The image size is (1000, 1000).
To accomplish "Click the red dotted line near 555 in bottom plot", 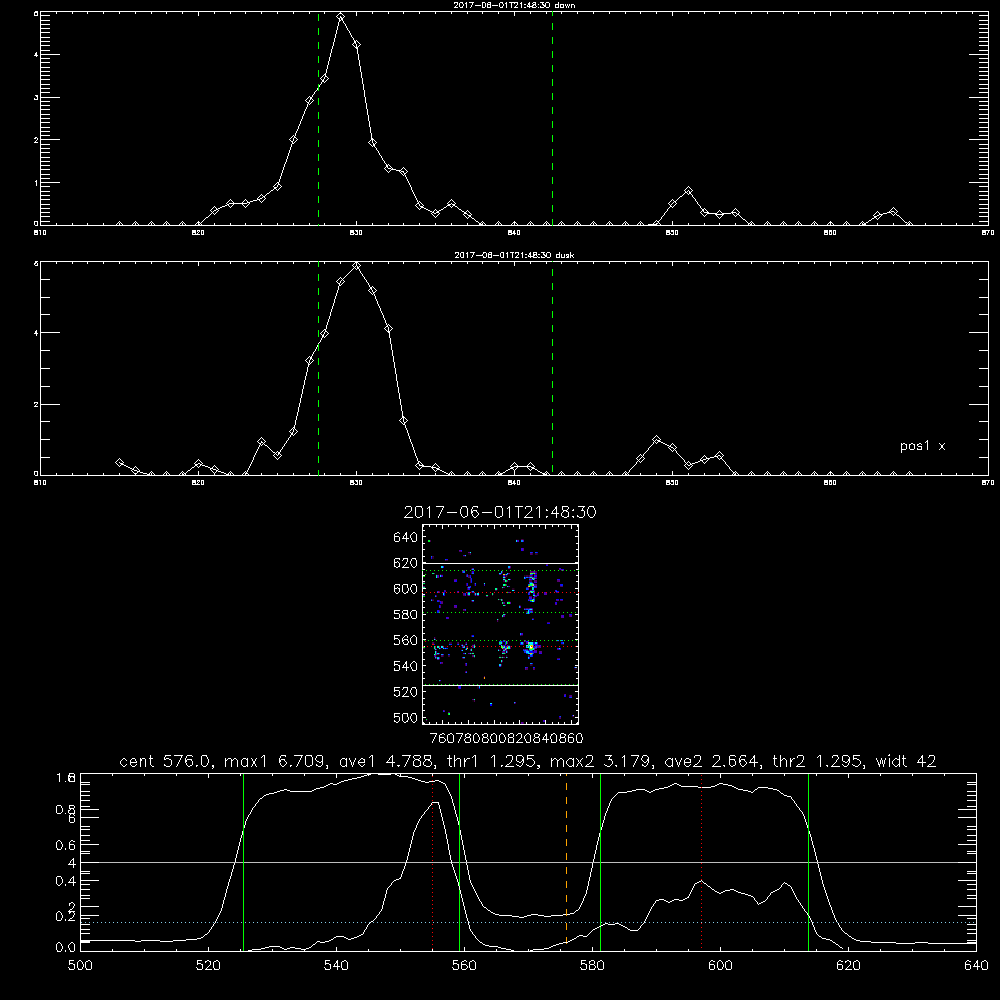I will 432,862.
